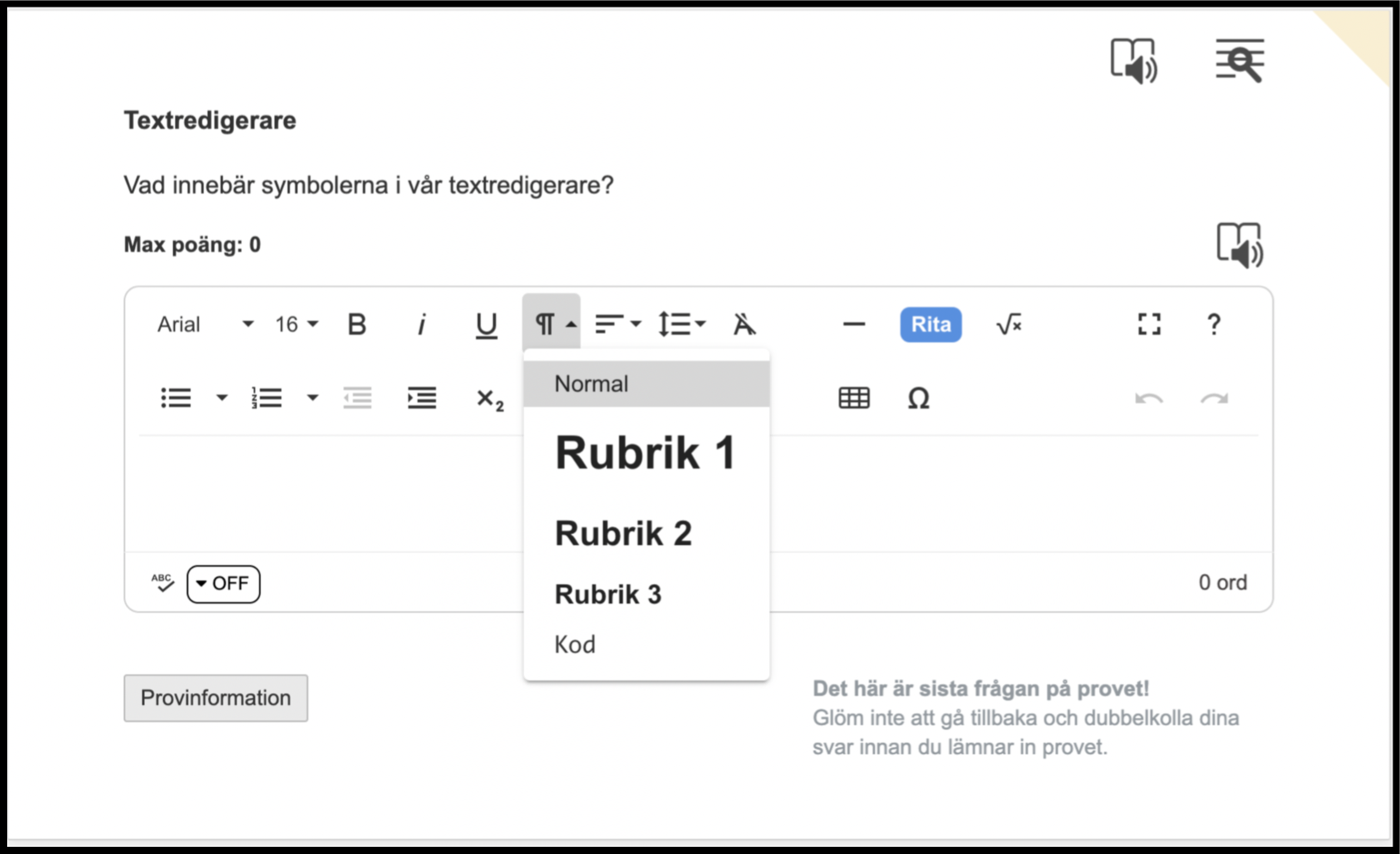Open the text alignment dropdown
1400x854 pixels.
(x=618, y=324)
